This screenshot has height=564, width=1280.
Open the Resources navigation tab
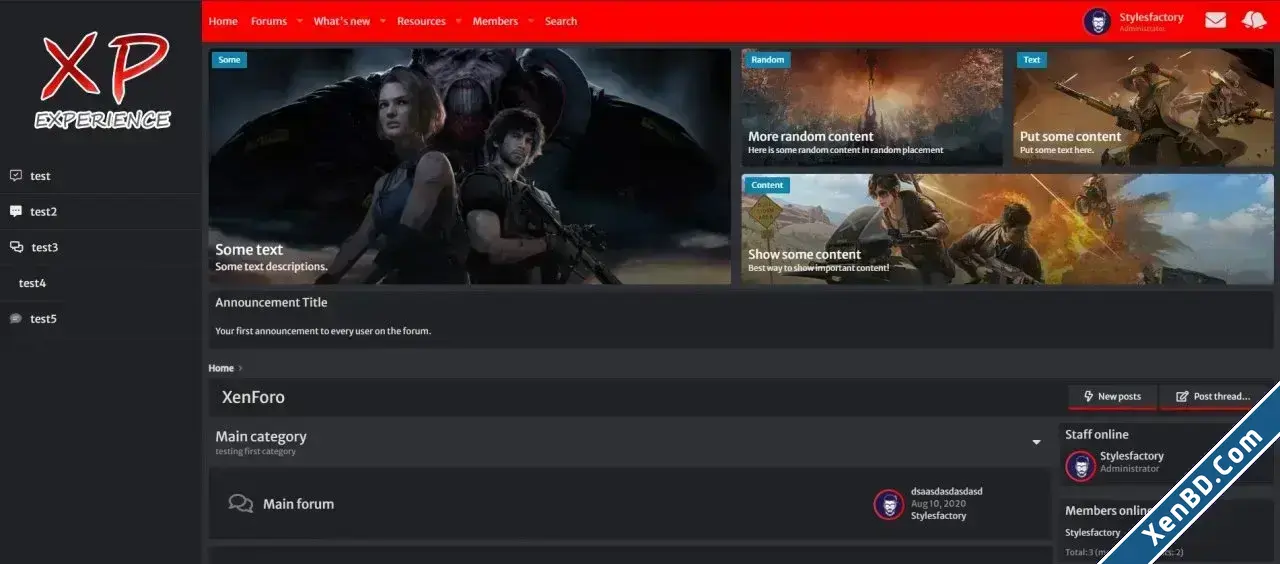[x=421, y=21]
